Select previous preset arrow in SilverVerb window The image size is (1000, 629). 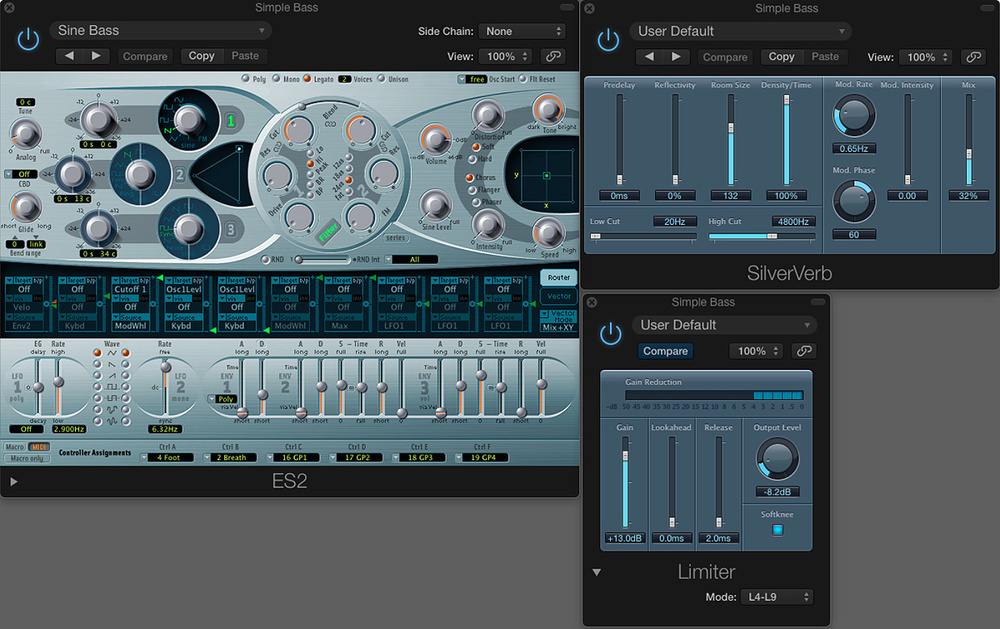[649, 57]
